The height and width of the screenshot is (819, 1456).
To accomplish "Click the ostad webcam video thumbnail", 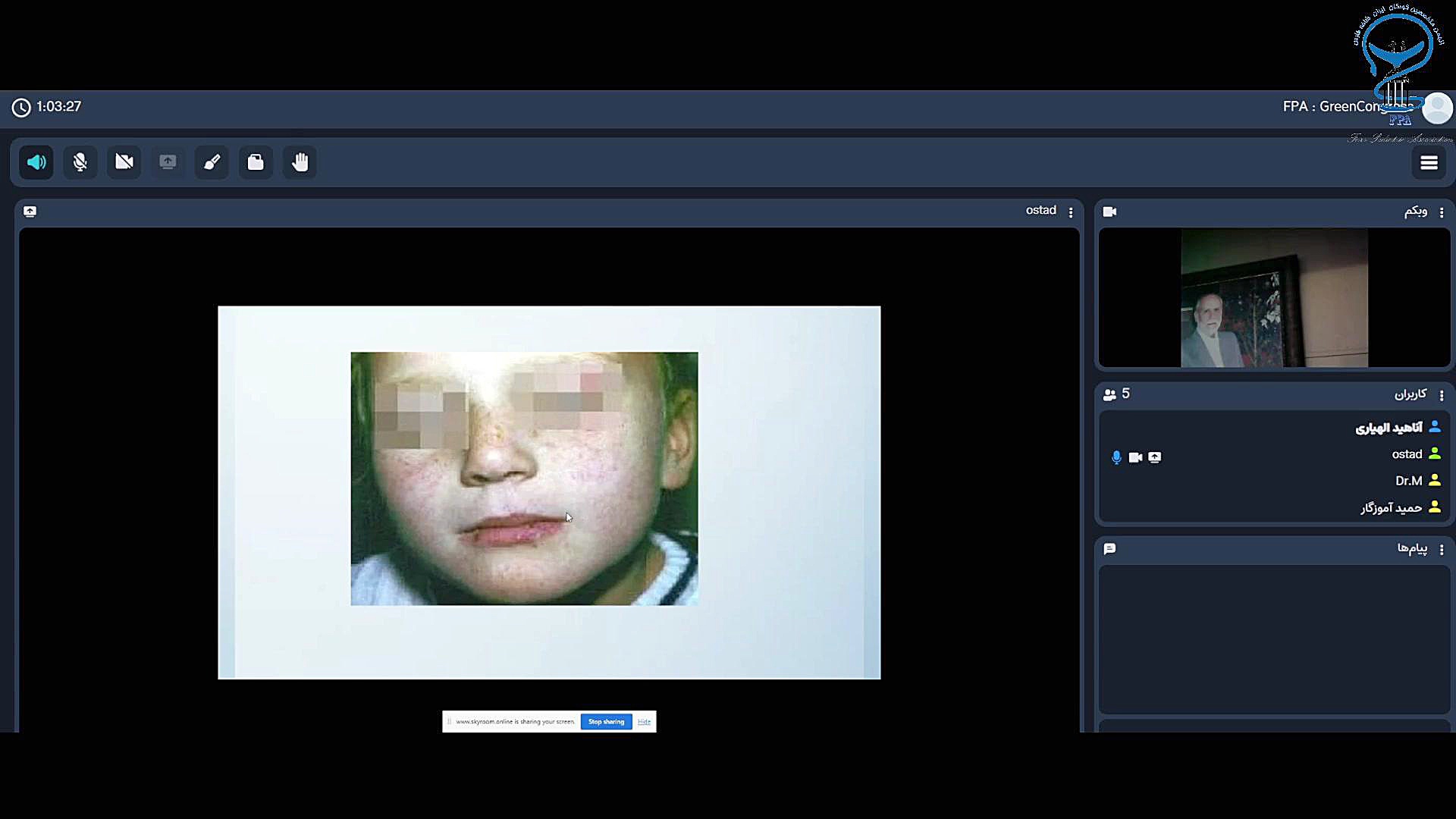I will (1274, 298).
